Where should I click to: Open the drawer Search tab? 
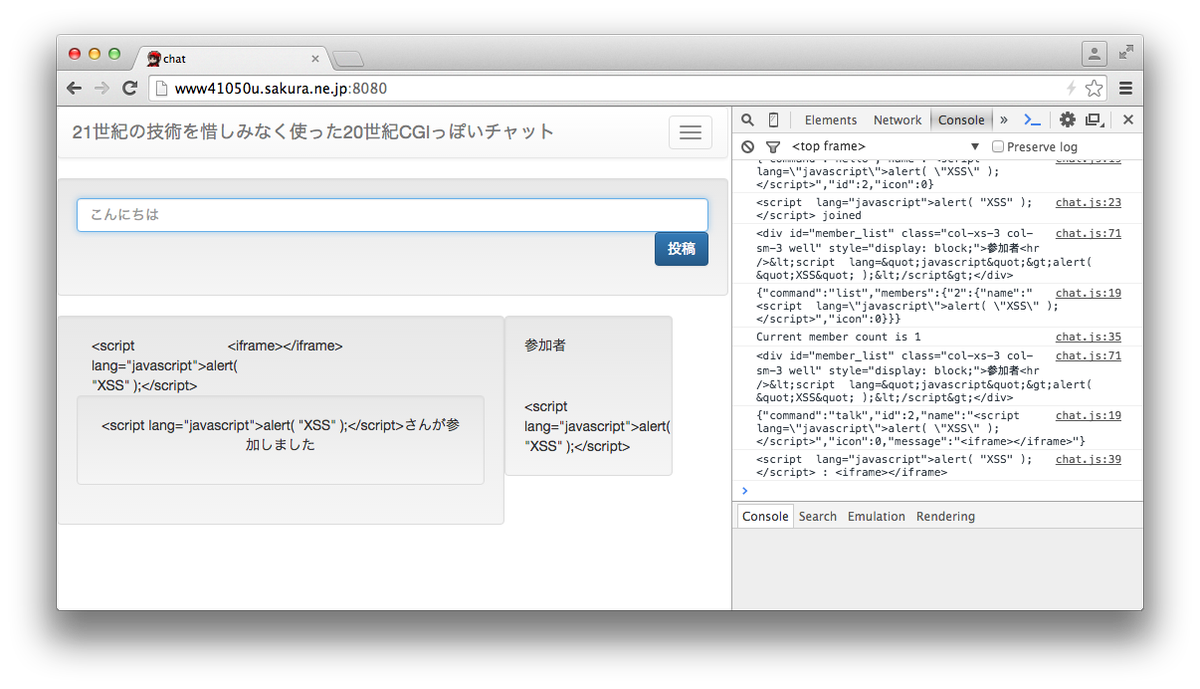(817, 517)
